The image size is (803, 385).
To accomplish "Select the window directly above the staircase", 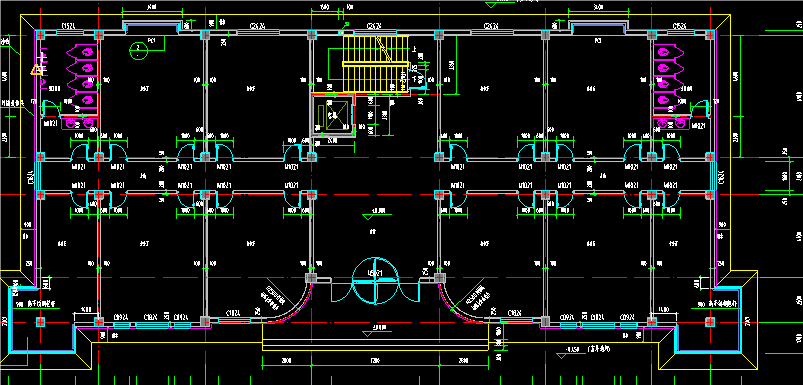I will (375, 33).
